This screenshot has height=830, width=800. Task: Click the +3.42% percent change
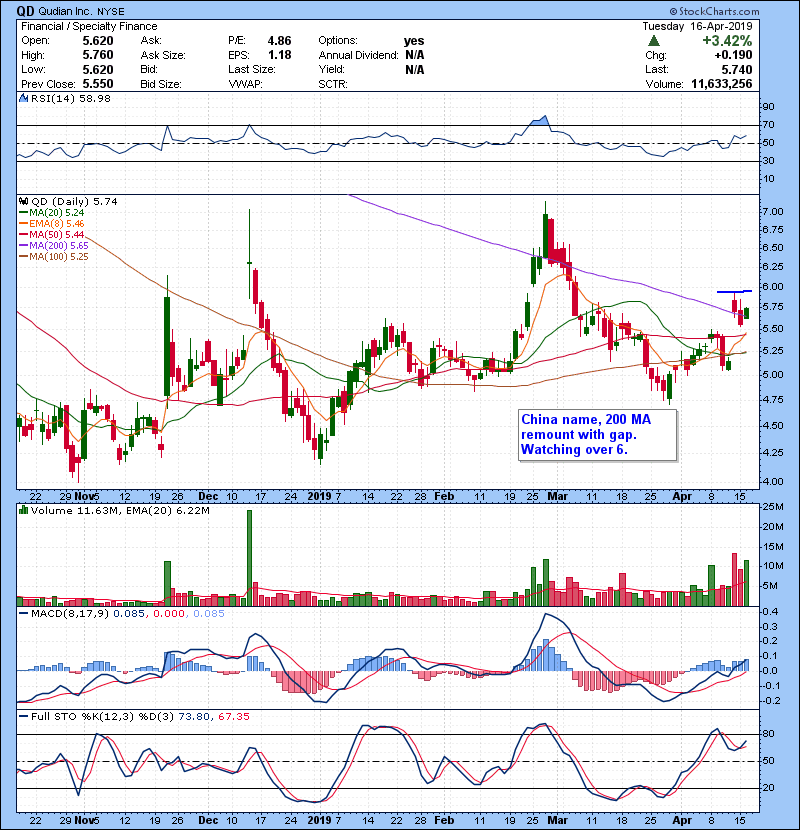727,41
